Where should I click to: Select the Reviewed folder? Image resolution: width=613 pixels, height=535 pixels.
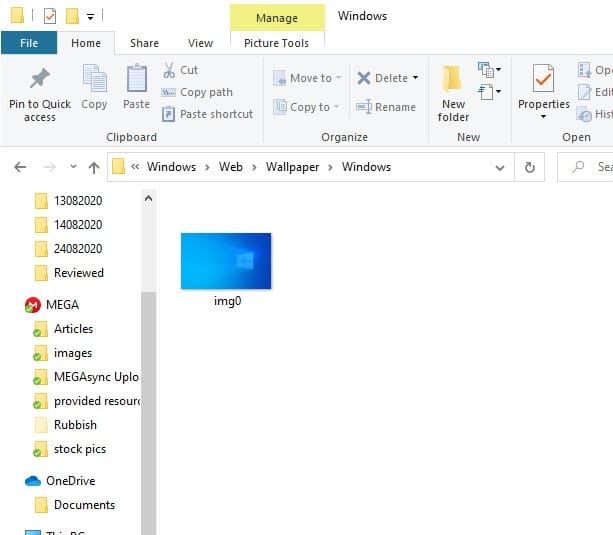[70, 273]
